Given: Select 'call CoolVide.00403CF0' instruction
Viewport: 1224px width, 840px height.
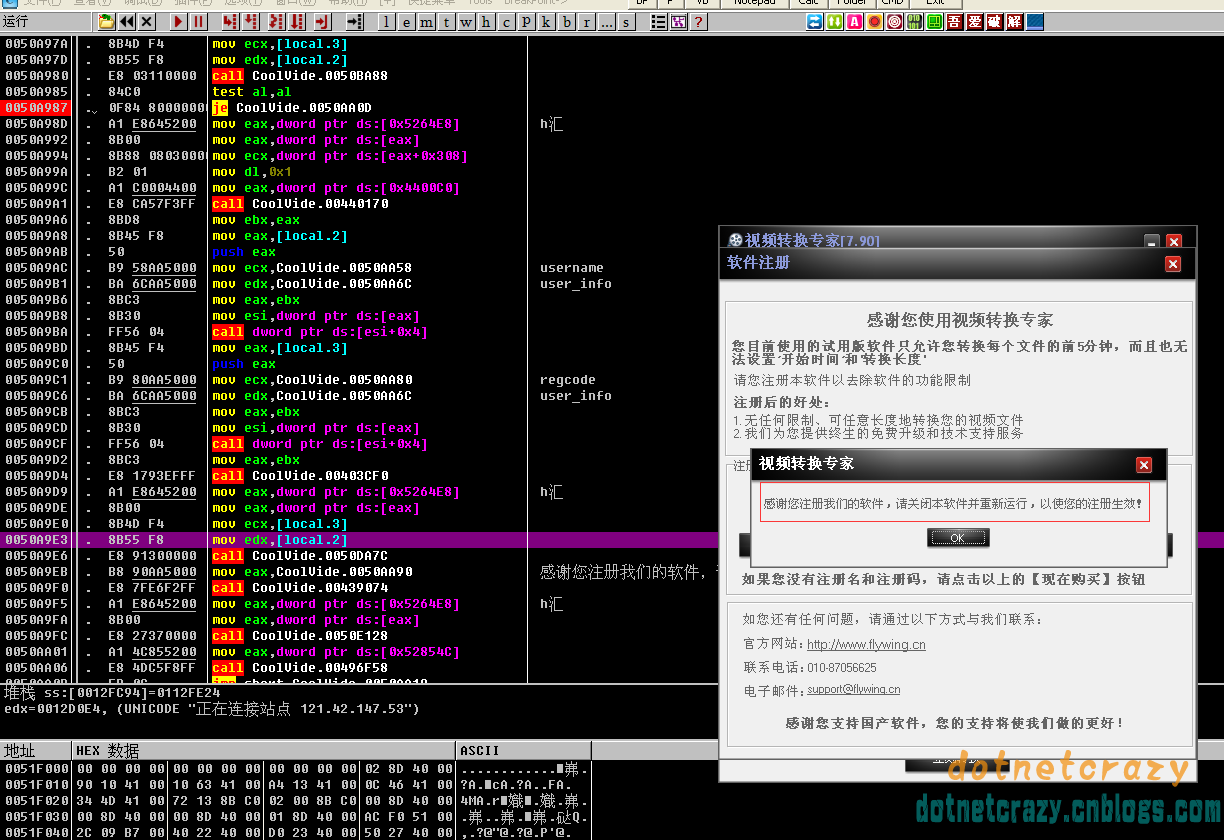Looking at the screenshot, I should 300,476.
